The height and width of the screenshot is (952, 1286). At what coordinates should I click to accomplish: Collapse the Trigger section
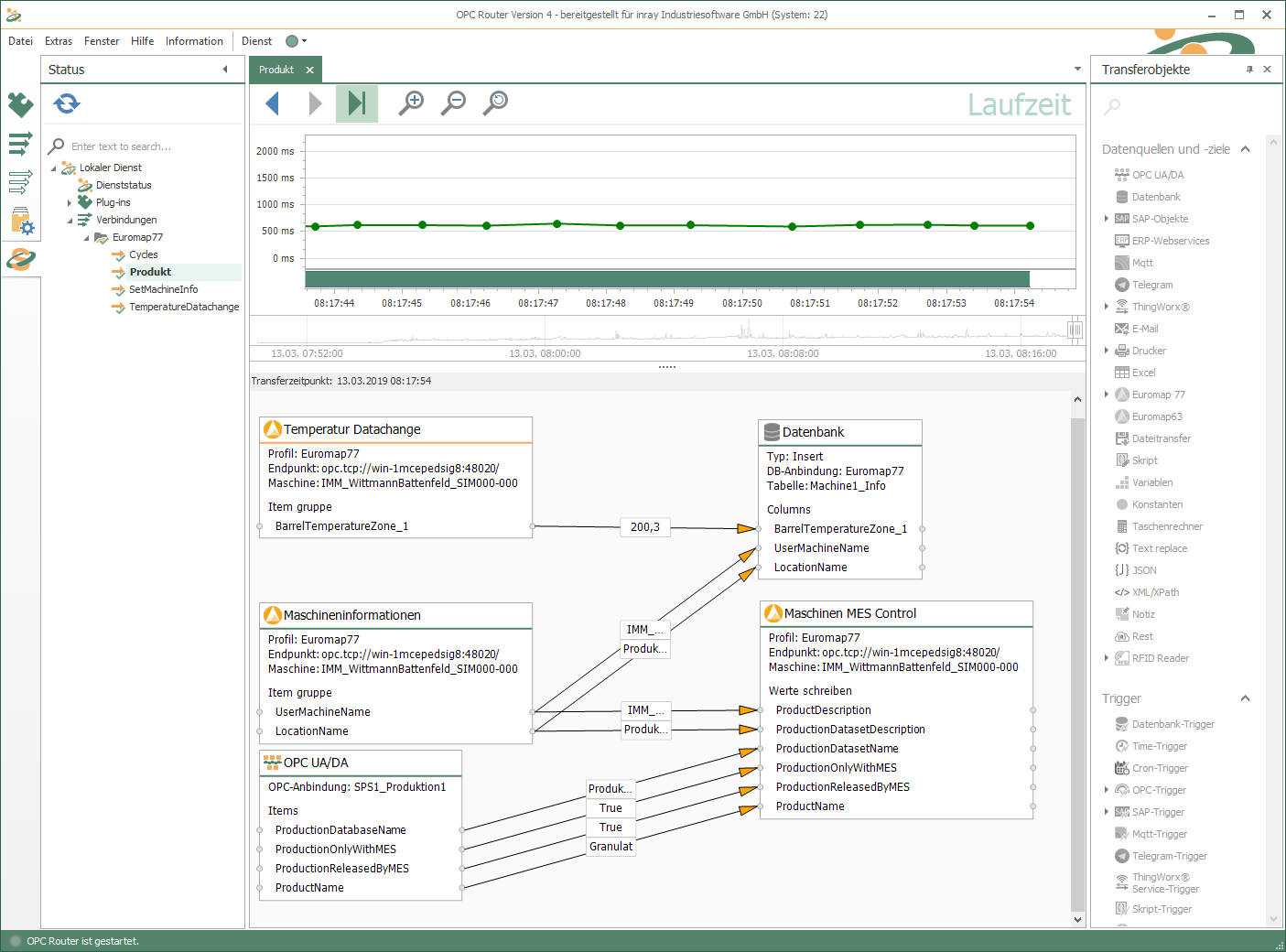(x=1245, y=698)
